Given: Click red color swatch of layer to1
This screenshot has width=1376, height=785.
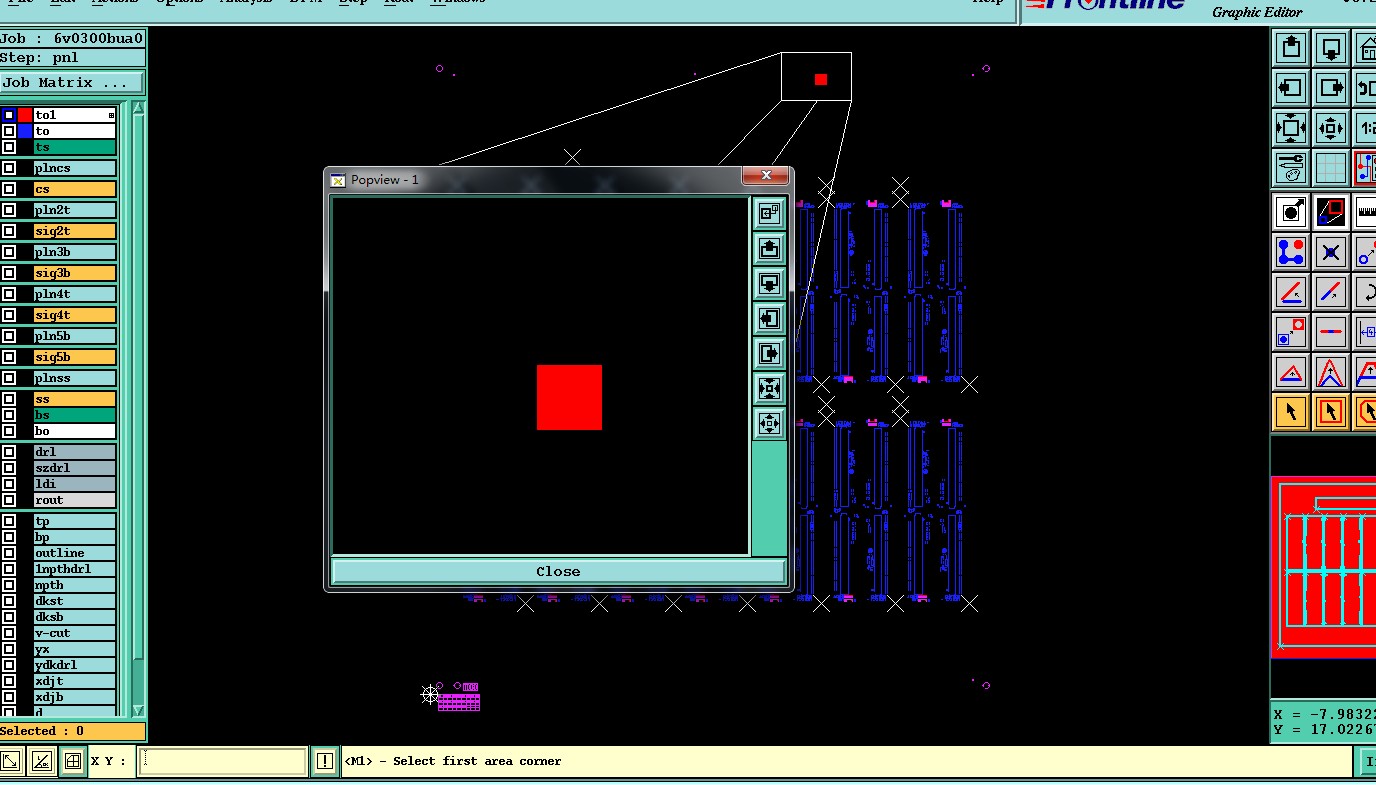Looking at the screenshot, I should click(x=25, y=115).
